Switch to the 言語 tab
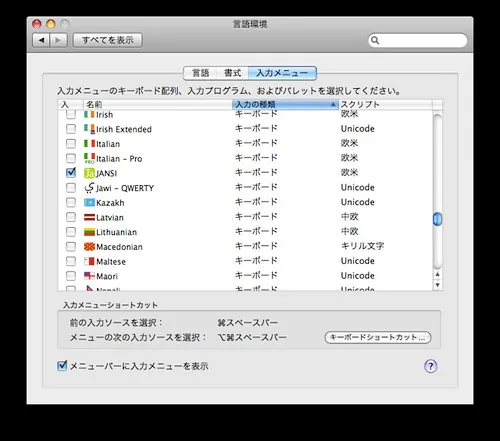 point(200,73)
